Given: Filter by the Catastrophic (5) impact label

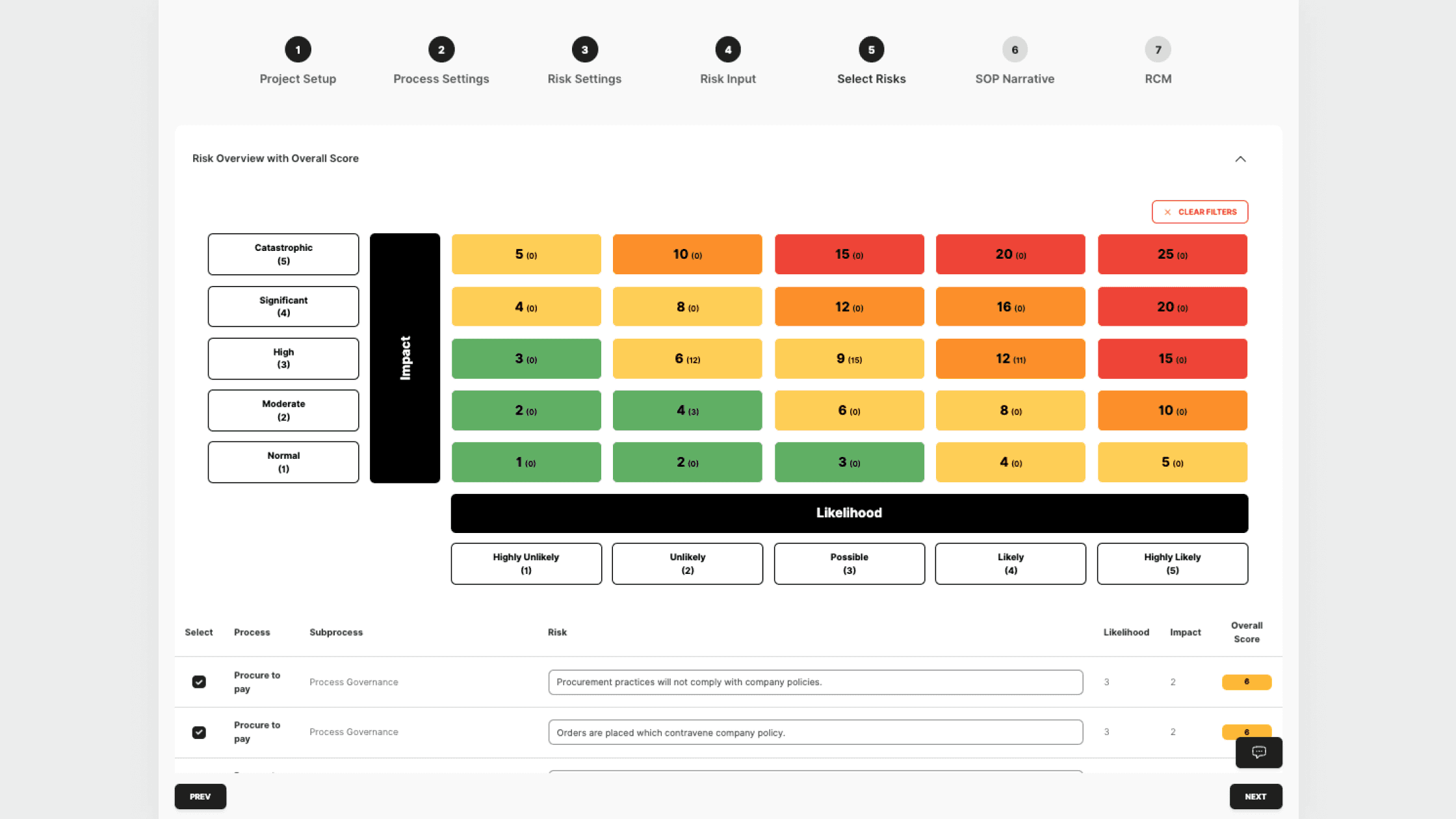Looking at the screenshot, I should coord(283,254).
